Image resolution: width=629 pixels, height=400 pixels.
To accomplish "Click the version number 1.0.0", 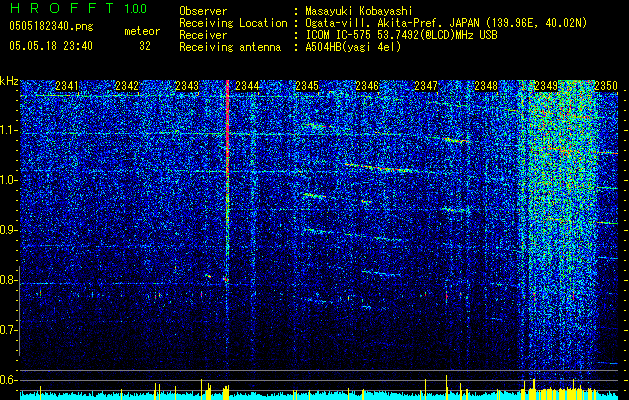I will coord(136,9).
